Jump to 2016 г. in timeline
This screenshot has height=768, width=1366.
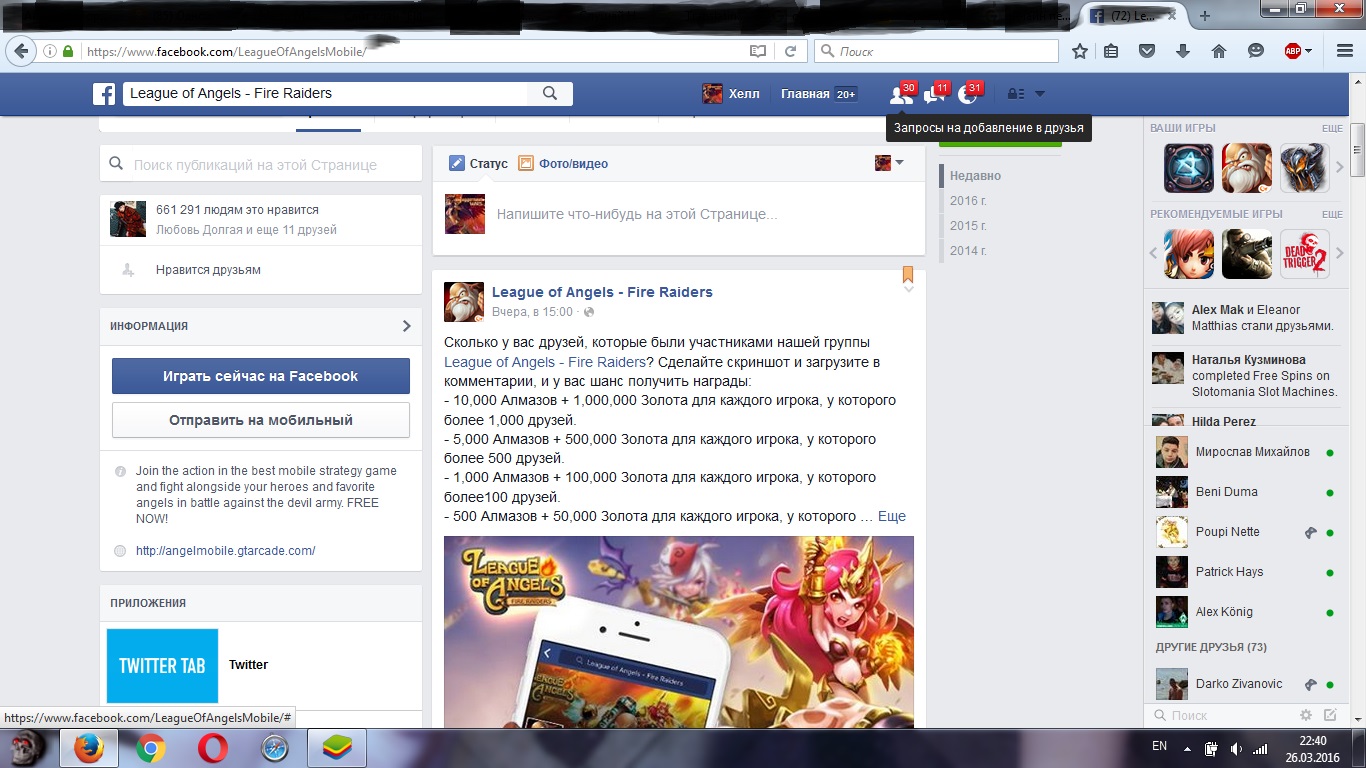click(x=968, y=201)
